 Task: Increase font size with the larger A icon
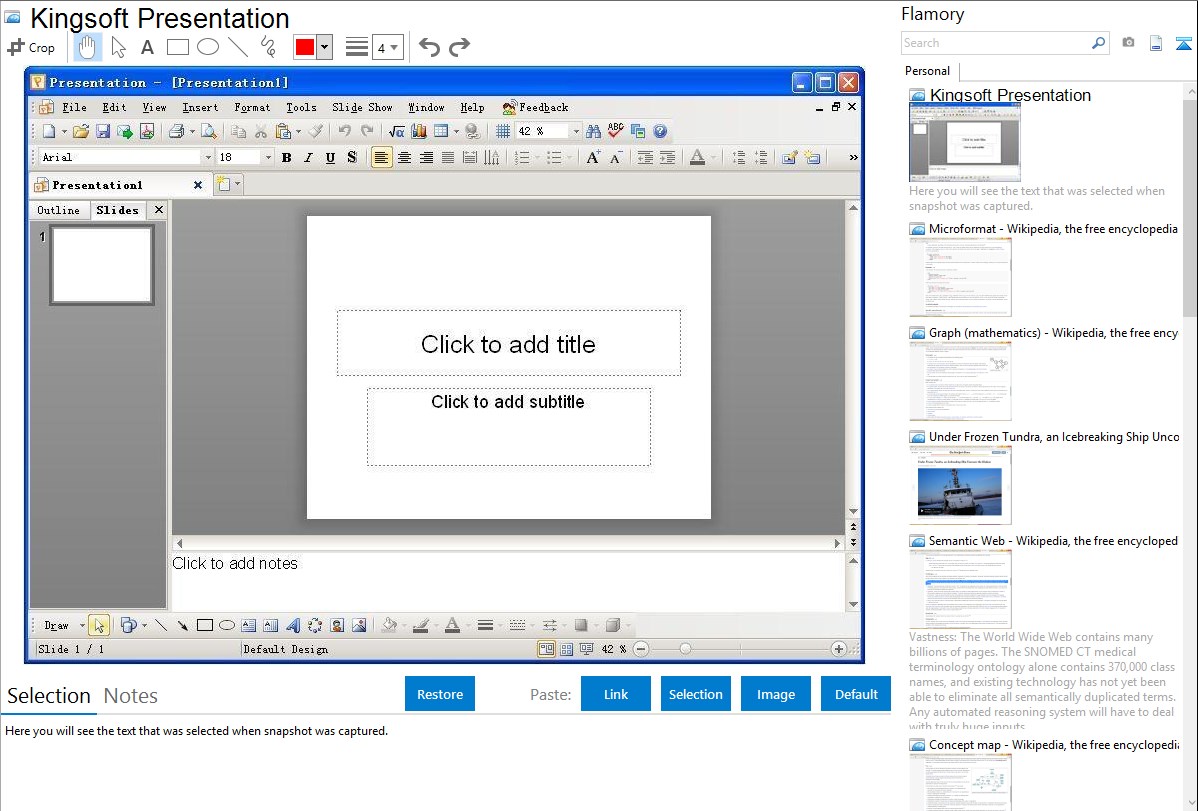click(x=592, y=157)
